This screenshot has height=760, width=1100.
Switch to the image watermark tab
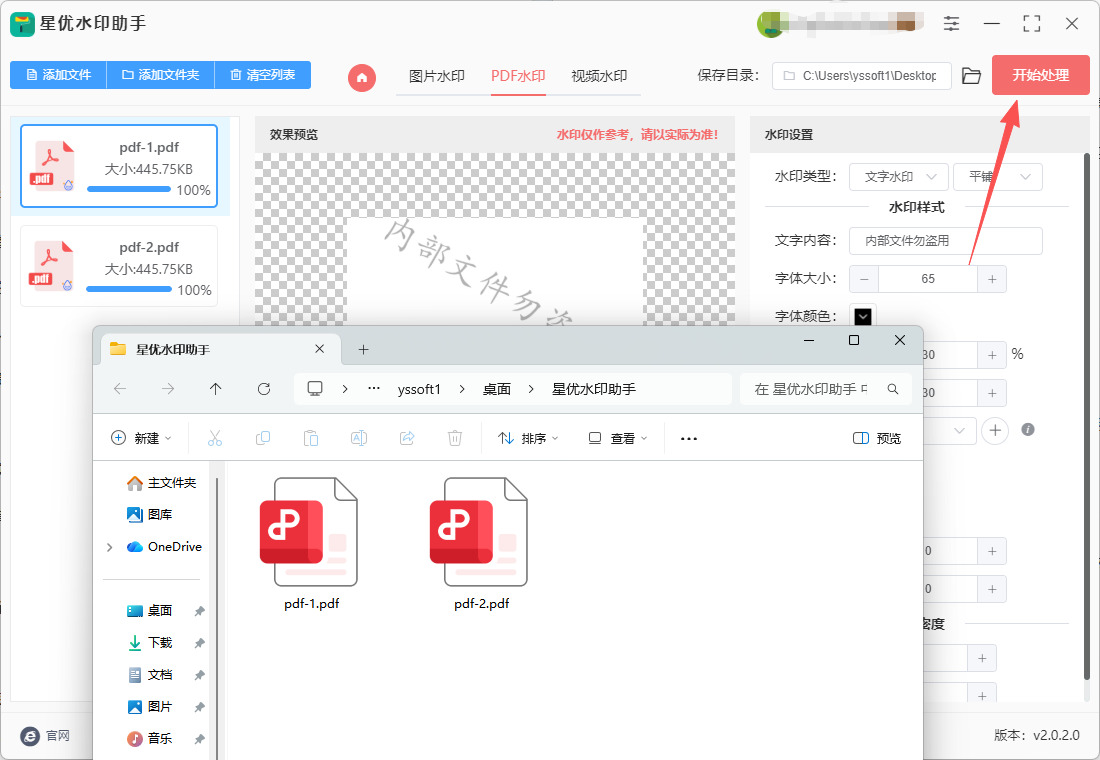(437, 76)
